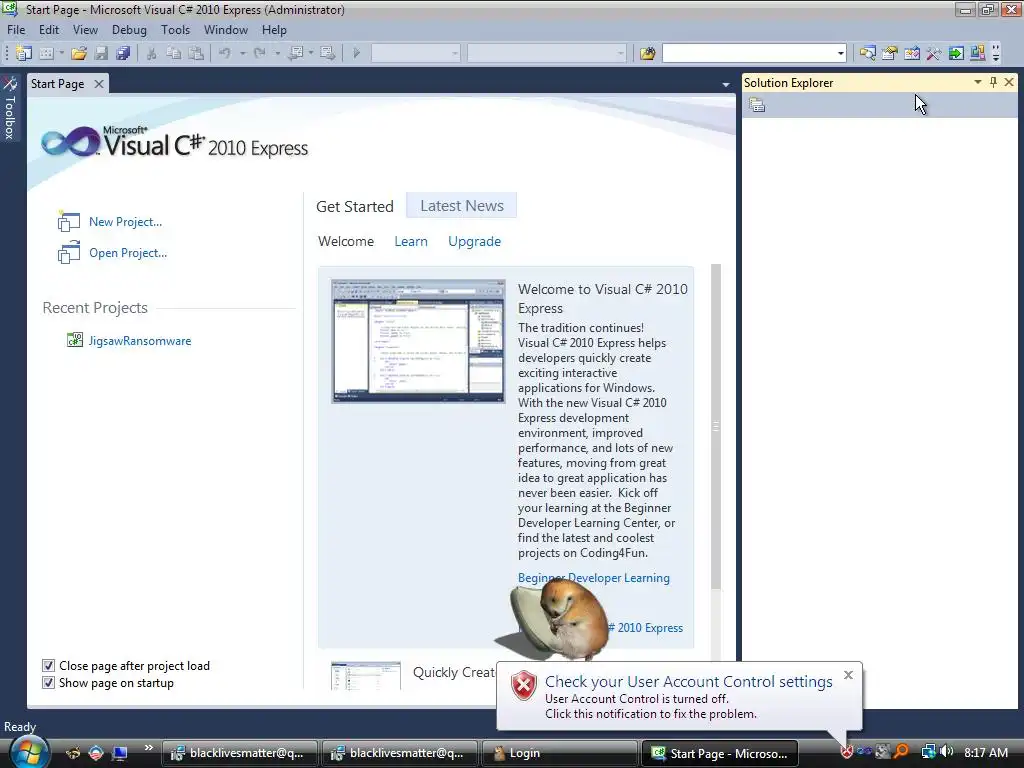Screen dimensions: 1024x768
Task: Click the Copy icon in toolbar
Action: [x=174, y=53]
